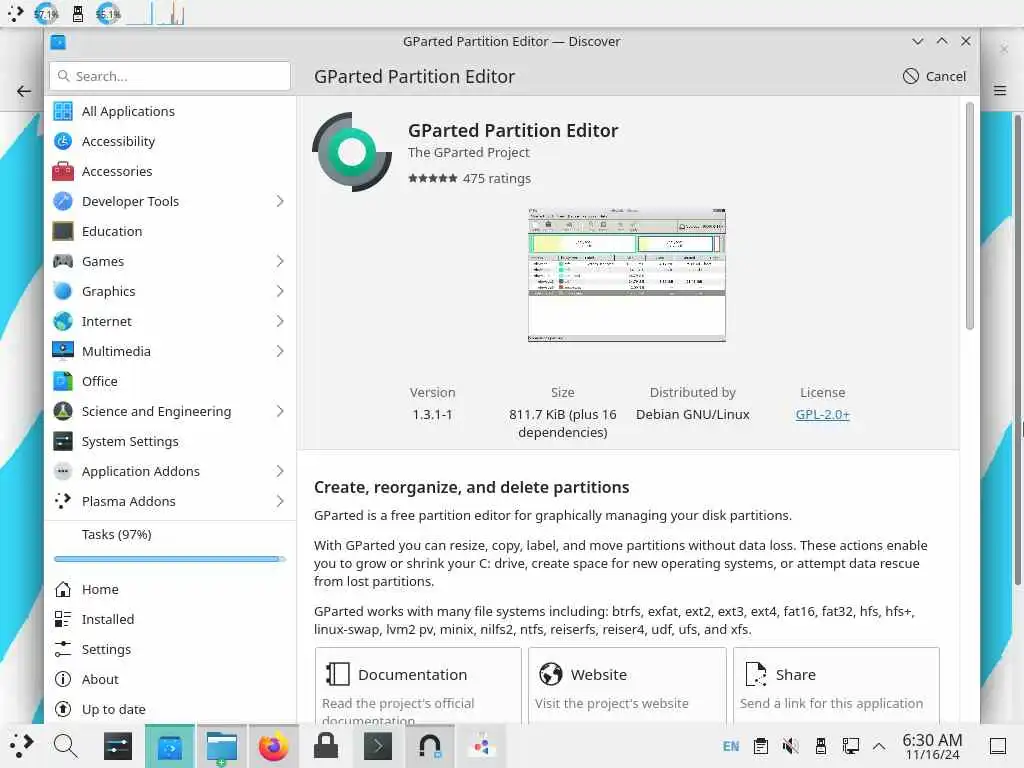
Task: Choose the Education category icon
Action: click(63, 231)
